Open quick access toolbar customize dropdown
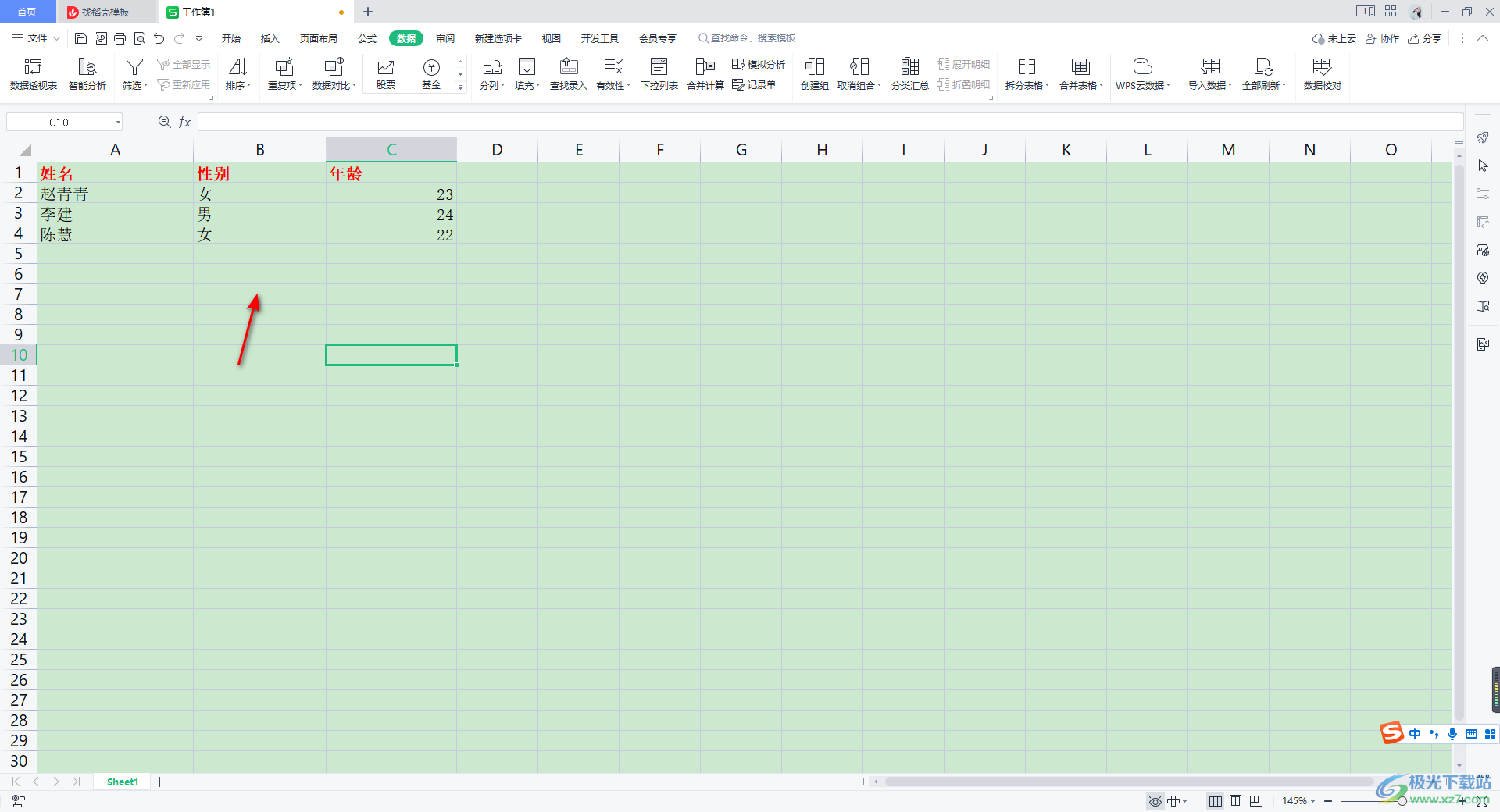1500x812 pixels. [199, 38]
